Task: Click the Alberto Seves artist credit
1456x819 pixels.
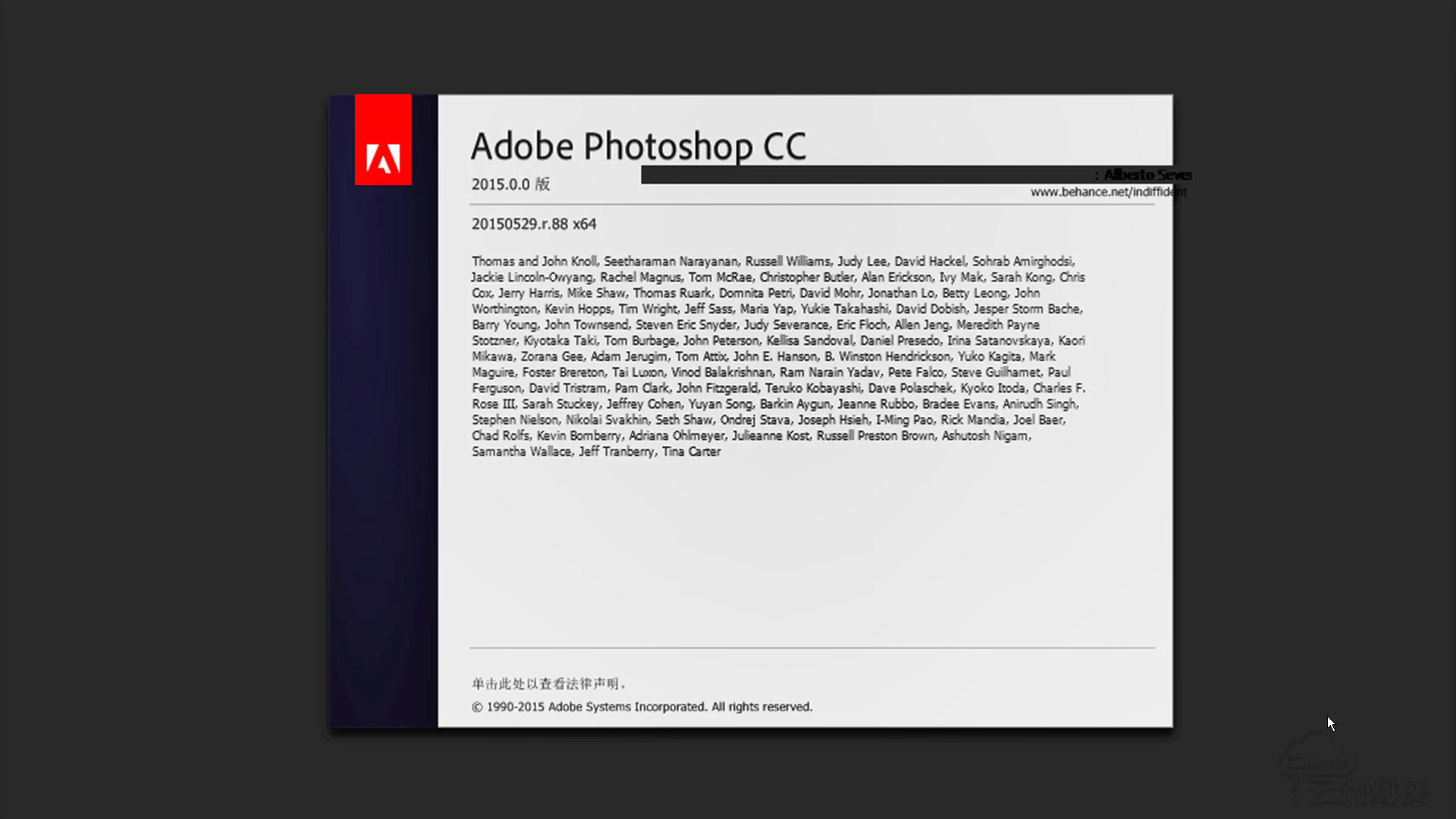Action: tap(1147, 175)
